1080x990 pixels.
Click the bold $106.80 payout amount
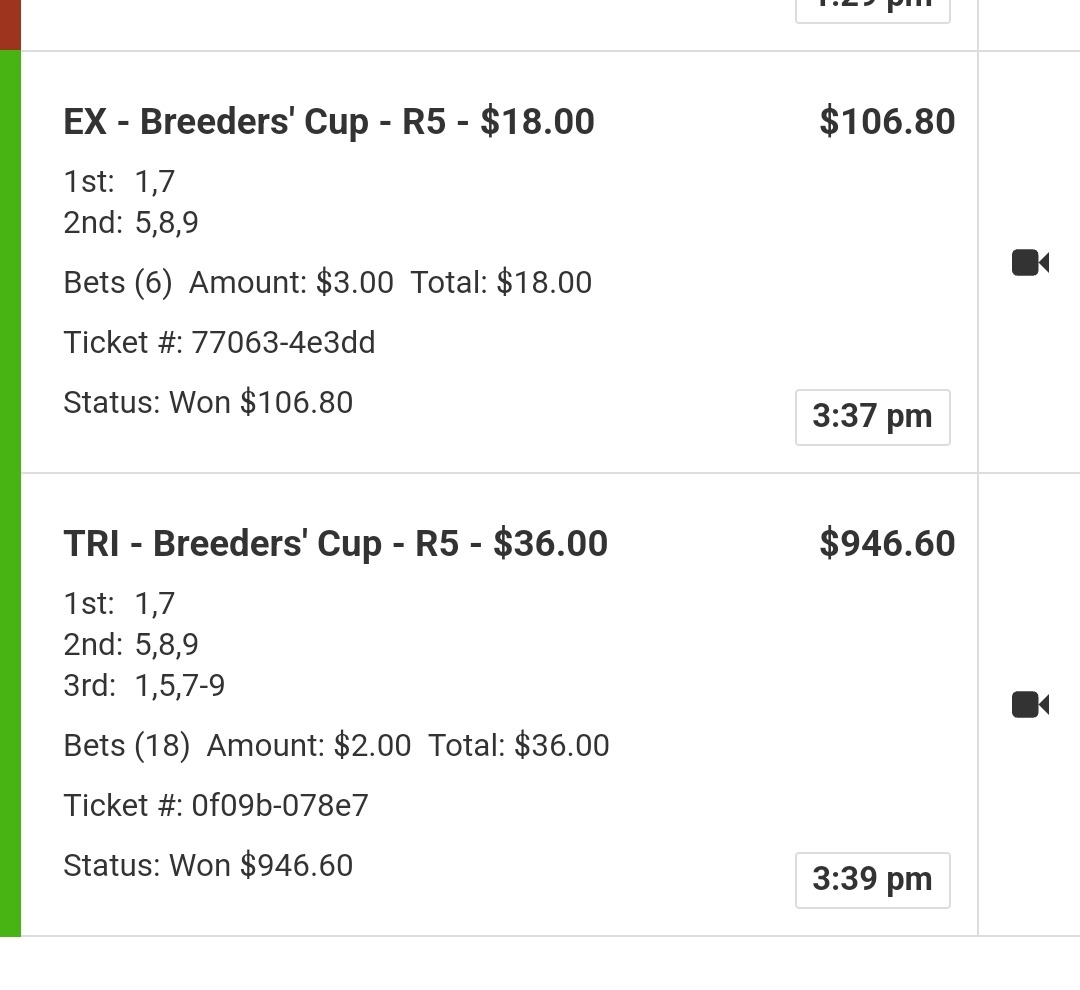point(887,122)
